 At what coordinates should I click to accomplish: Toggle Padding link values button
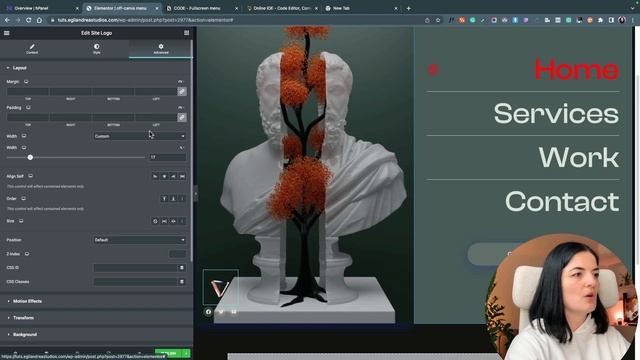(182, 118)
